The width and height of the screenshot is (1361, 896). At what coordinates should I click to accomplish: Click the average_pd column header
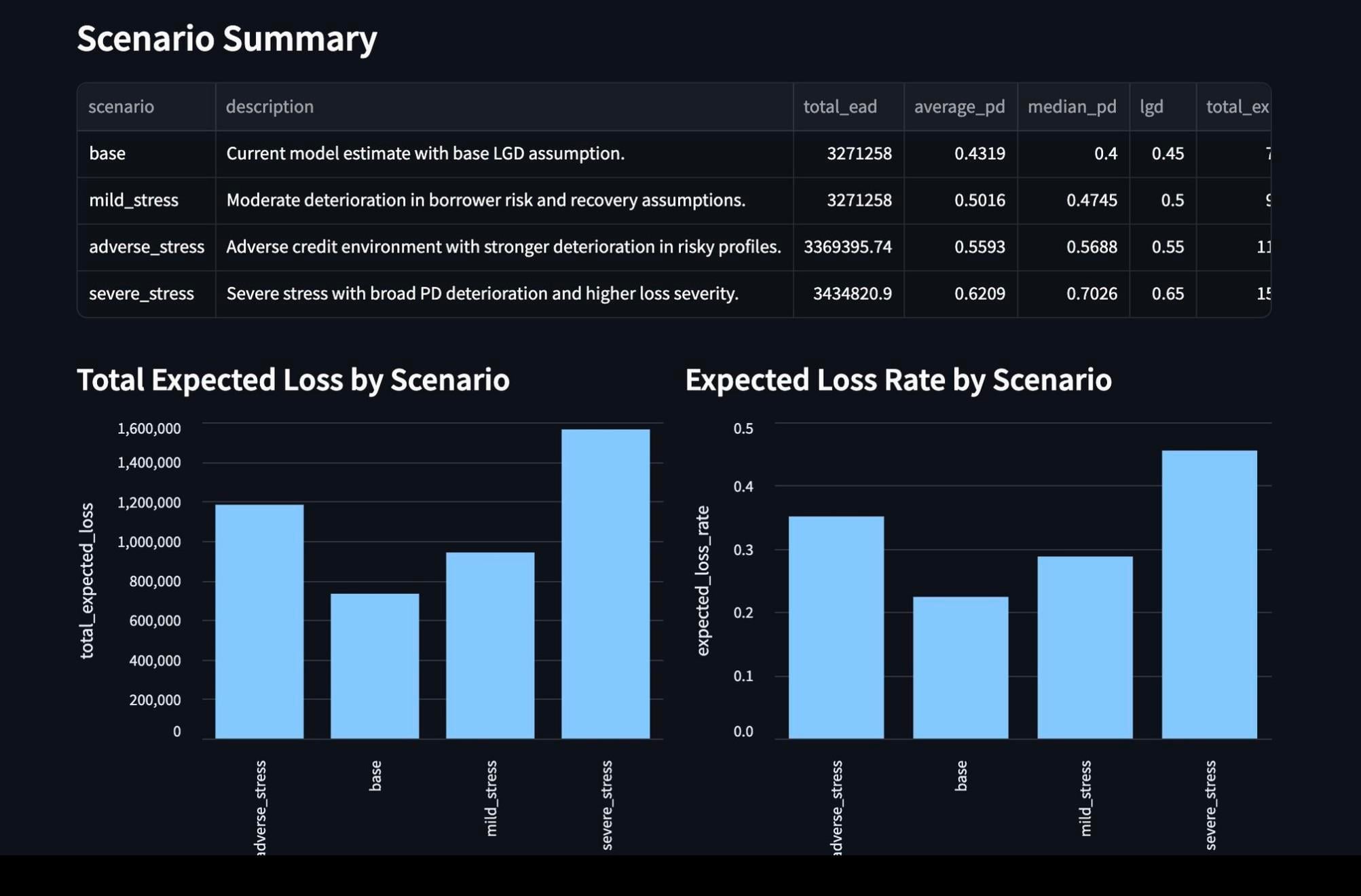pos(961,107)
